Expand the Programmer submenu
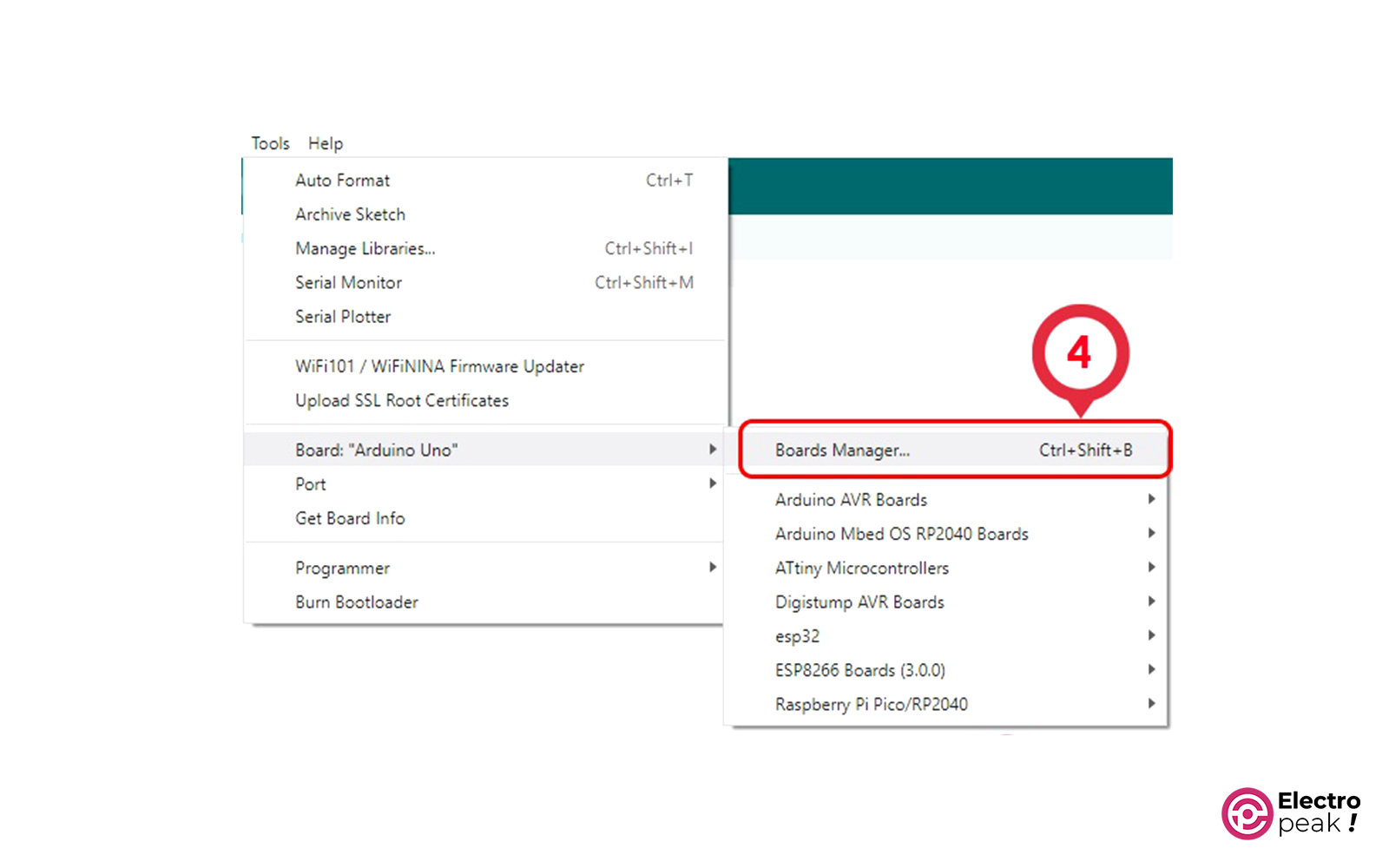1389x868 pixels. tap(342, 569)
